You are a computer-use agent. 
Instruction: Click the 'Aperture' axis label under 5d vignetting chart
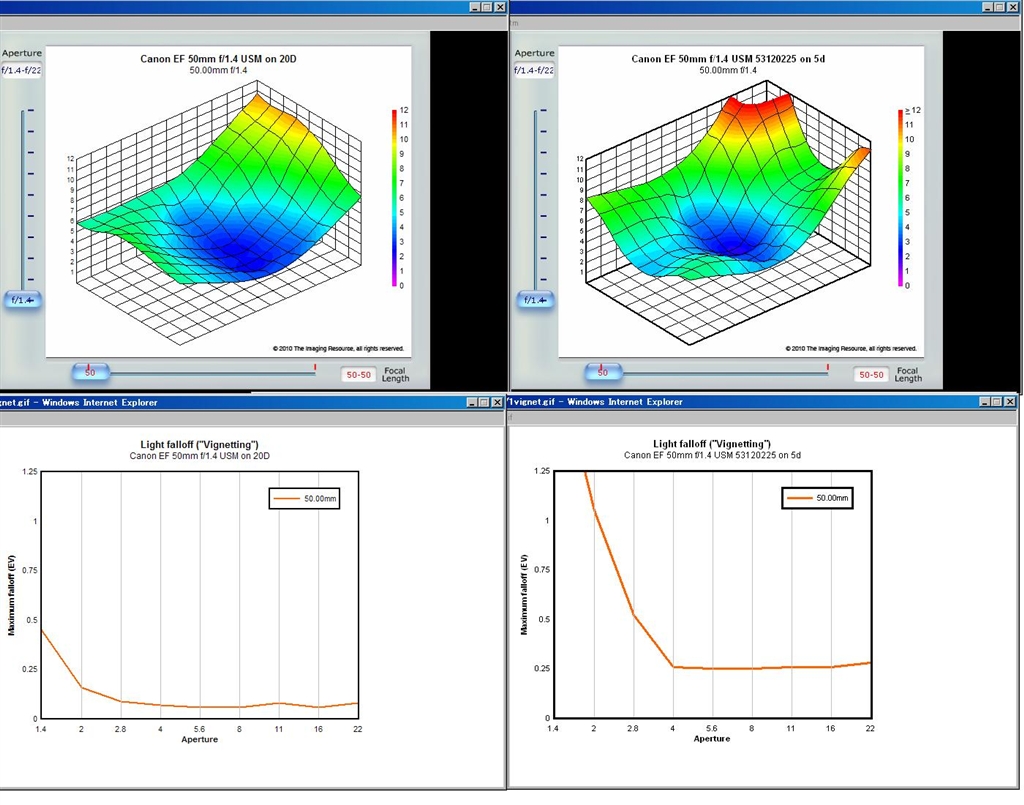(x=712, y=739)
